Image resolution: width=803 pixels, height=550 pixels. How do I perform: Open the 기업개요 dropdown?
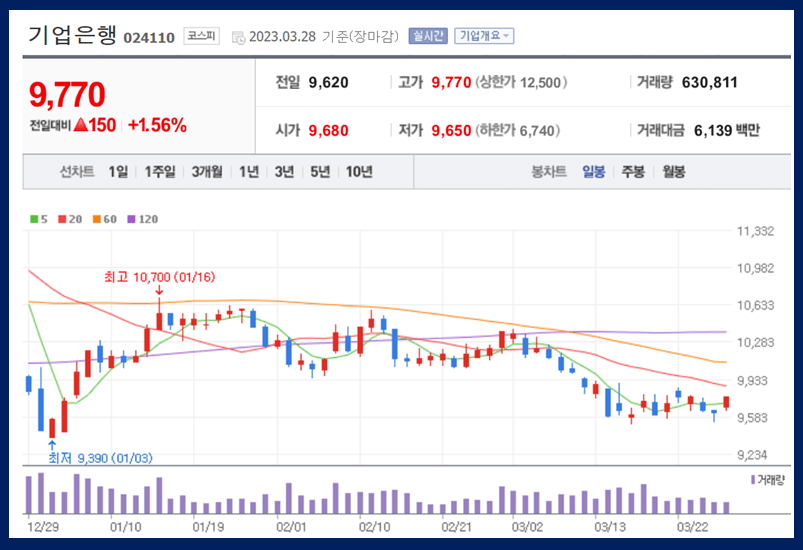(x=484, y=36)
